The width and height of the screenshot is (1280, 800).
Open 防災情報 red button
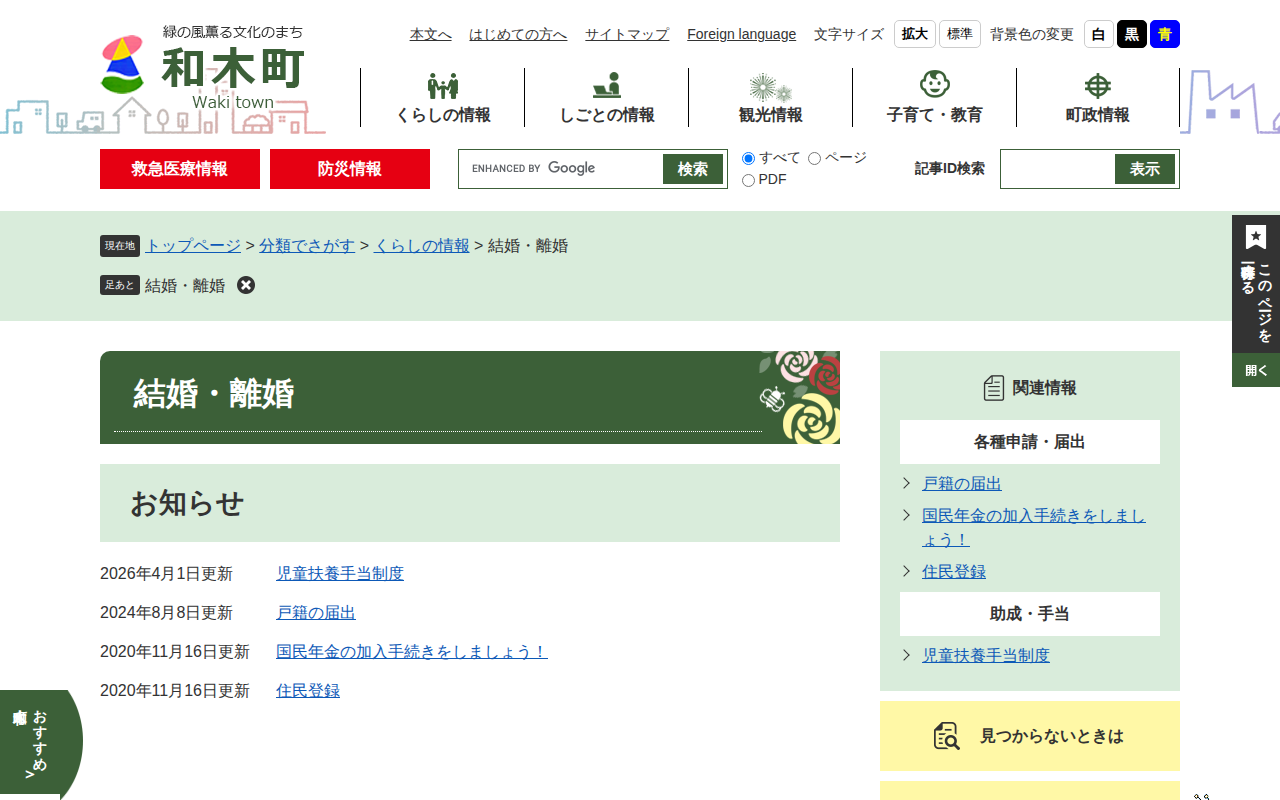pyautogui.click(x=350, y=169)
